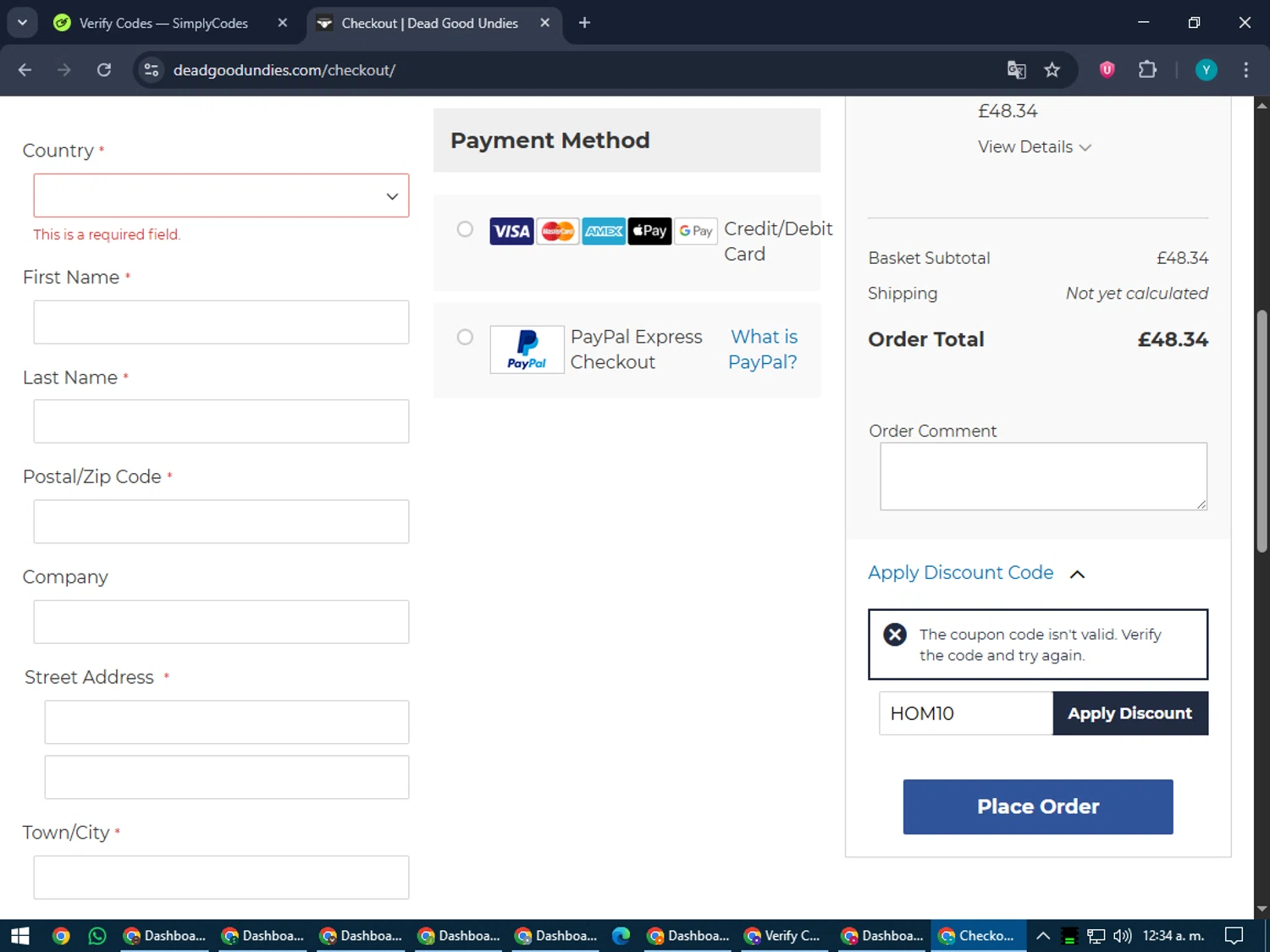Click the Mastercard icon
Viewport: 1270px width, 952px height.
click(x=558, y=231)
